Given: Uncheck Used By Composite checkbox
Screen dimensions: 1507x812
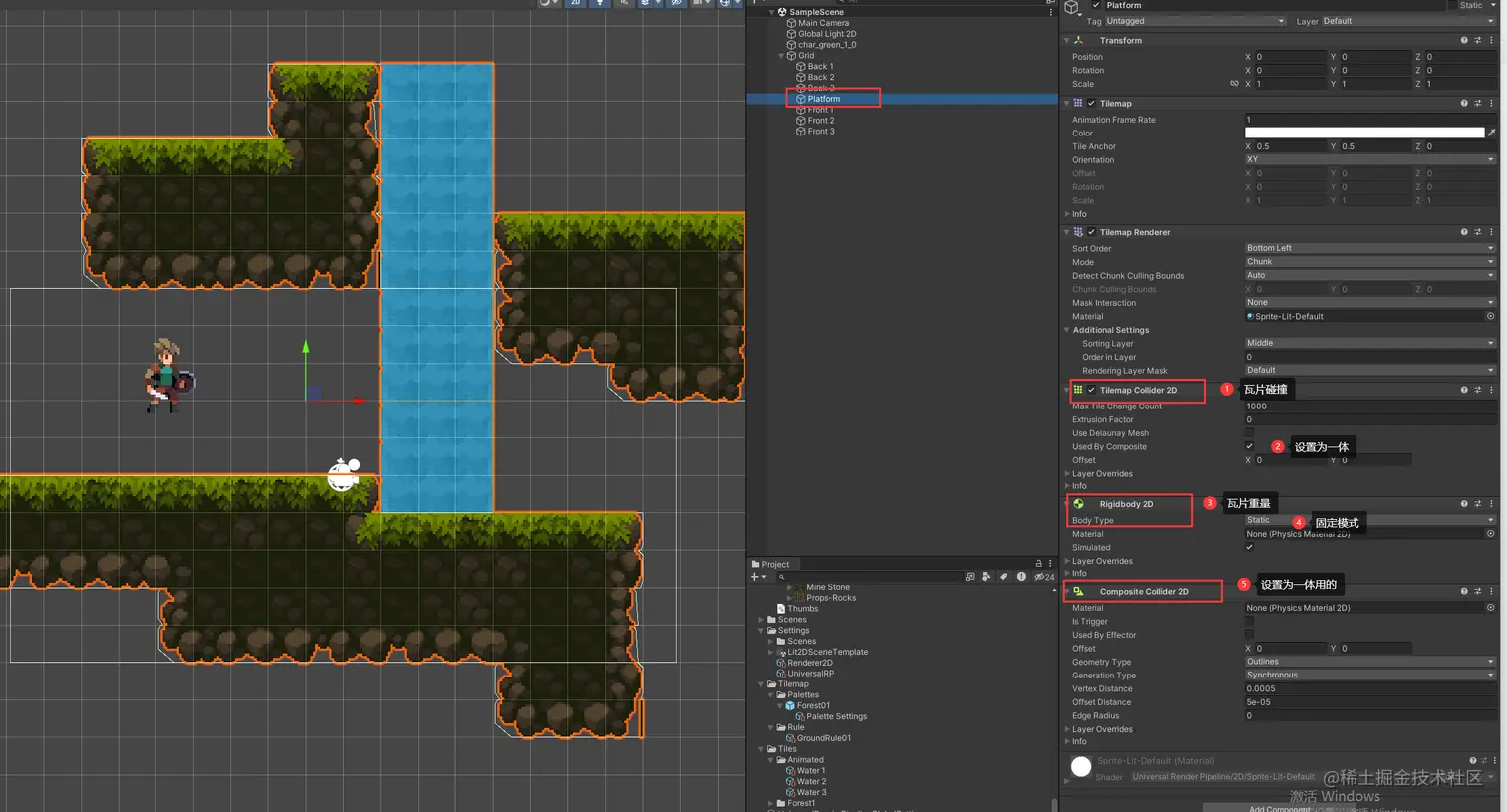Looking at the screenshot, I should pos(1249,446).
